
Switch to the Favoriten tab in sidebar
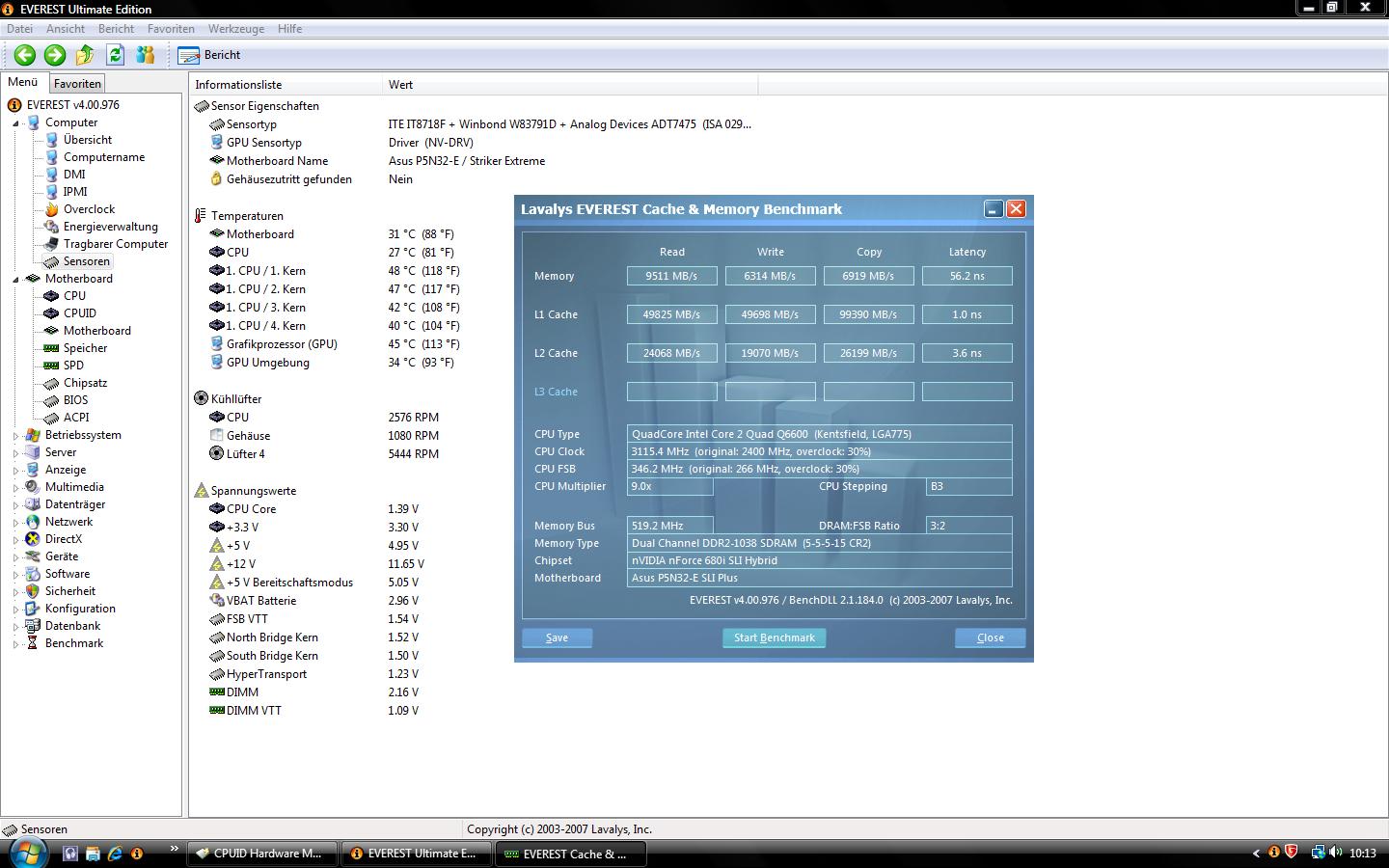pos(77,84)
